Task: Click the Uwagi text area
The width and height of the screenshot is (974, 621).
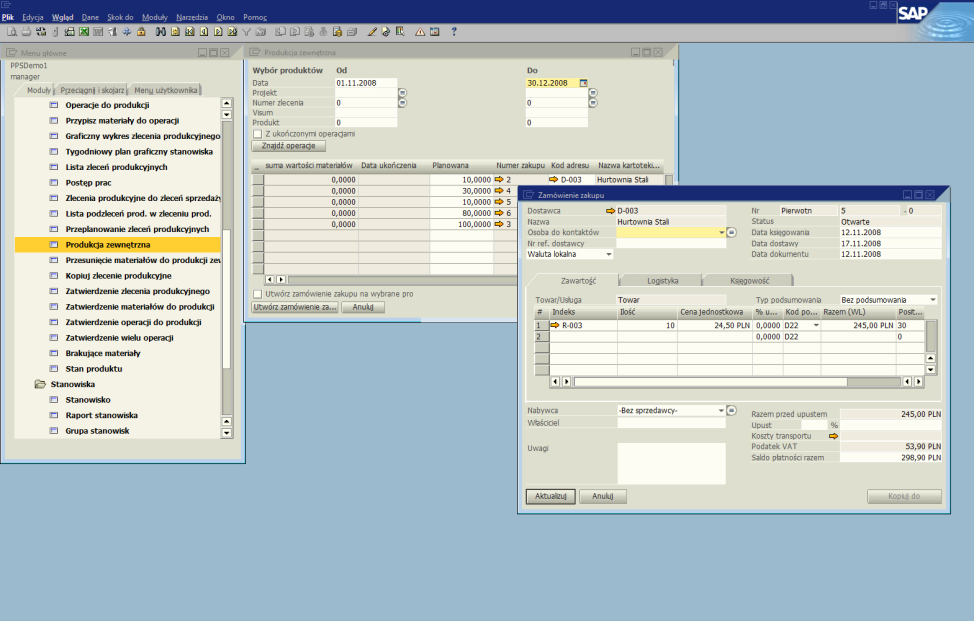Action: pyautogui.click(x=671, y=463)
